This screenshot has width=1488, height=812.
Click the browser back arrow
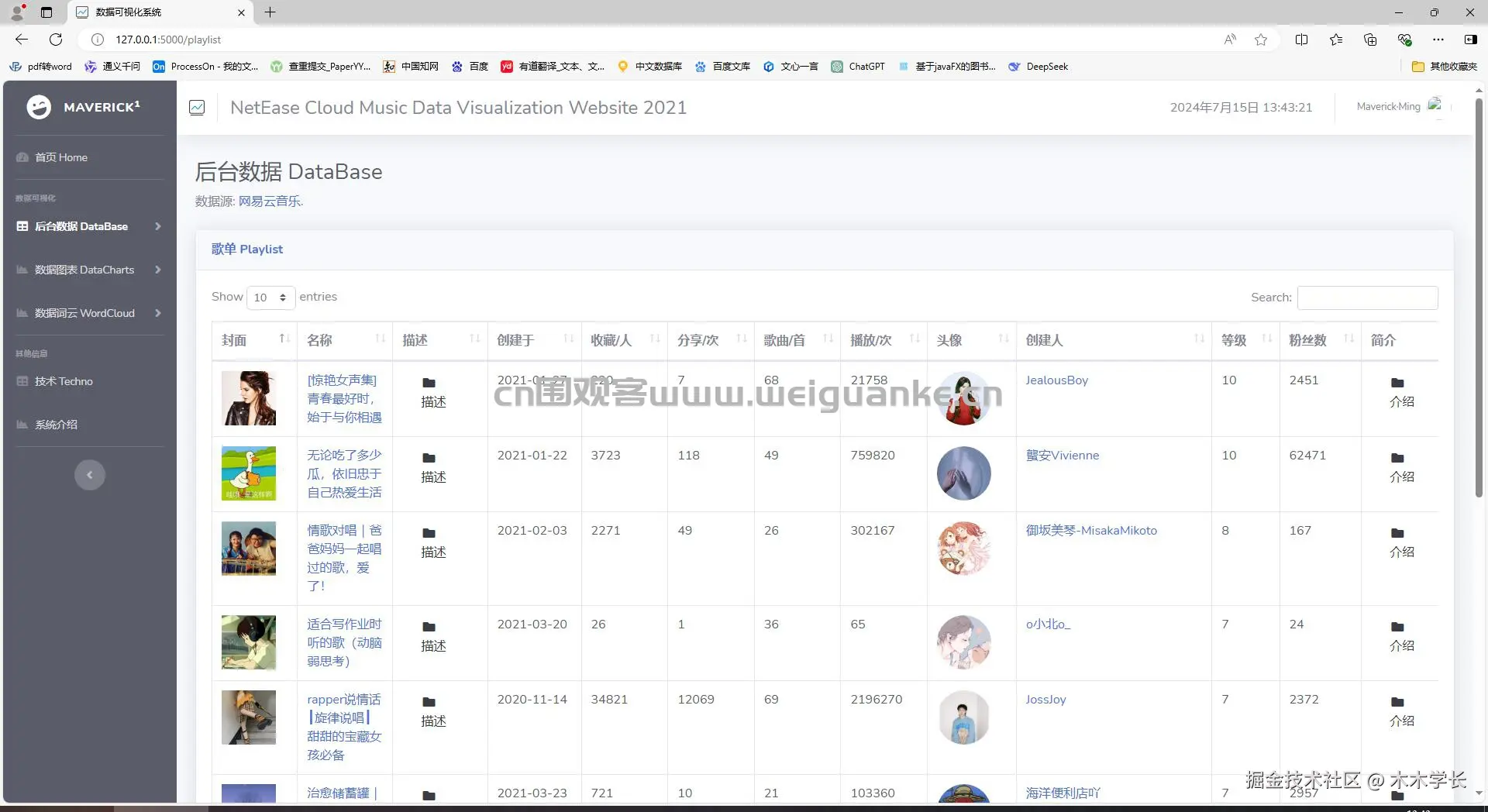pyautogui.click(x=22, y=40)
